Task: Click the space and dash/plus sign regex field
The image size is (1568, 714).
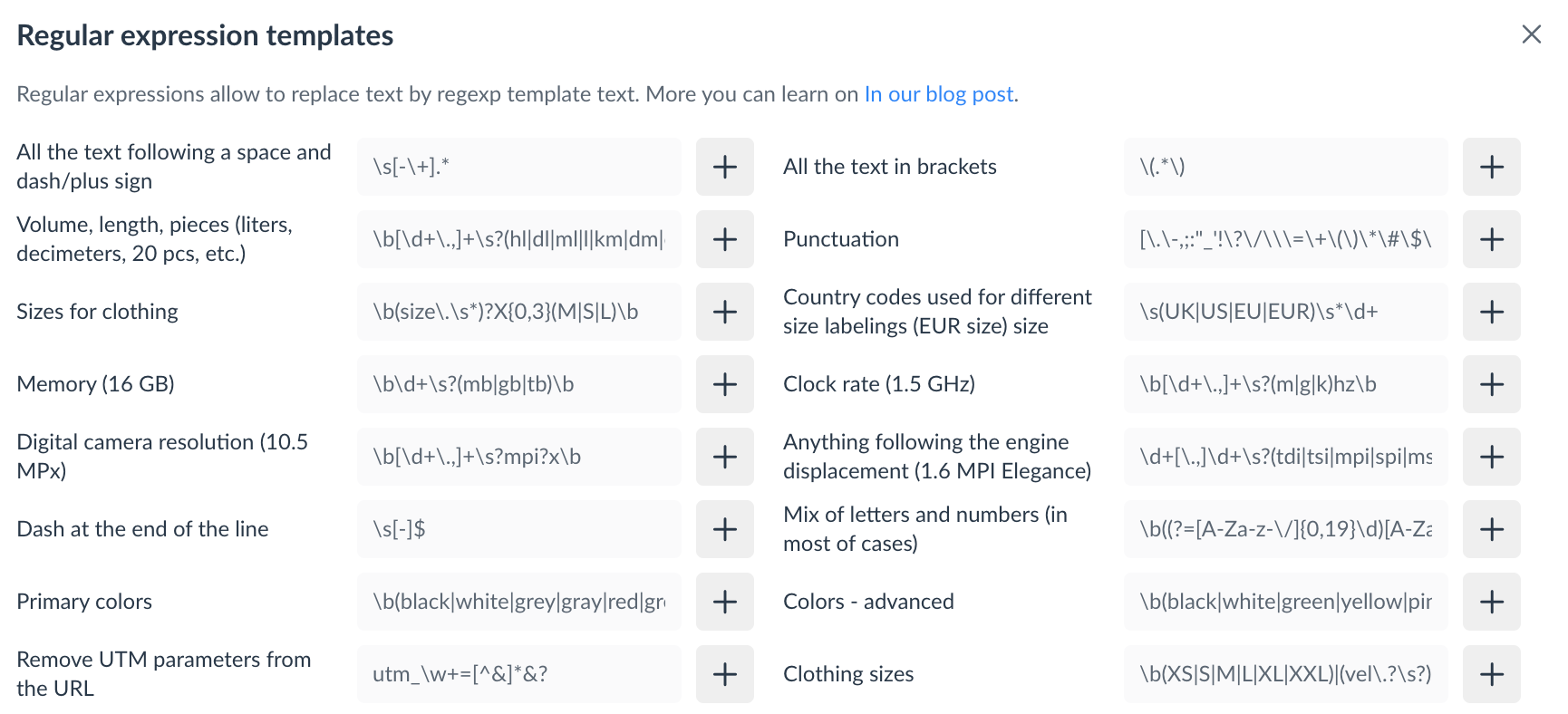Action: [518, 167]
